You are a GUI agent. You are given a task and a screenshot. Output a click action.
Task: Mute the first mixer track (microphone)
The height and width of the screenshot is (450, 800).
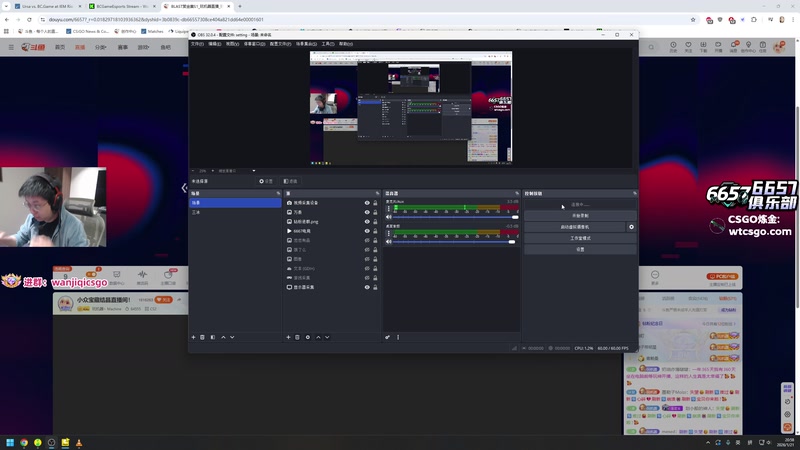(389, 217)
